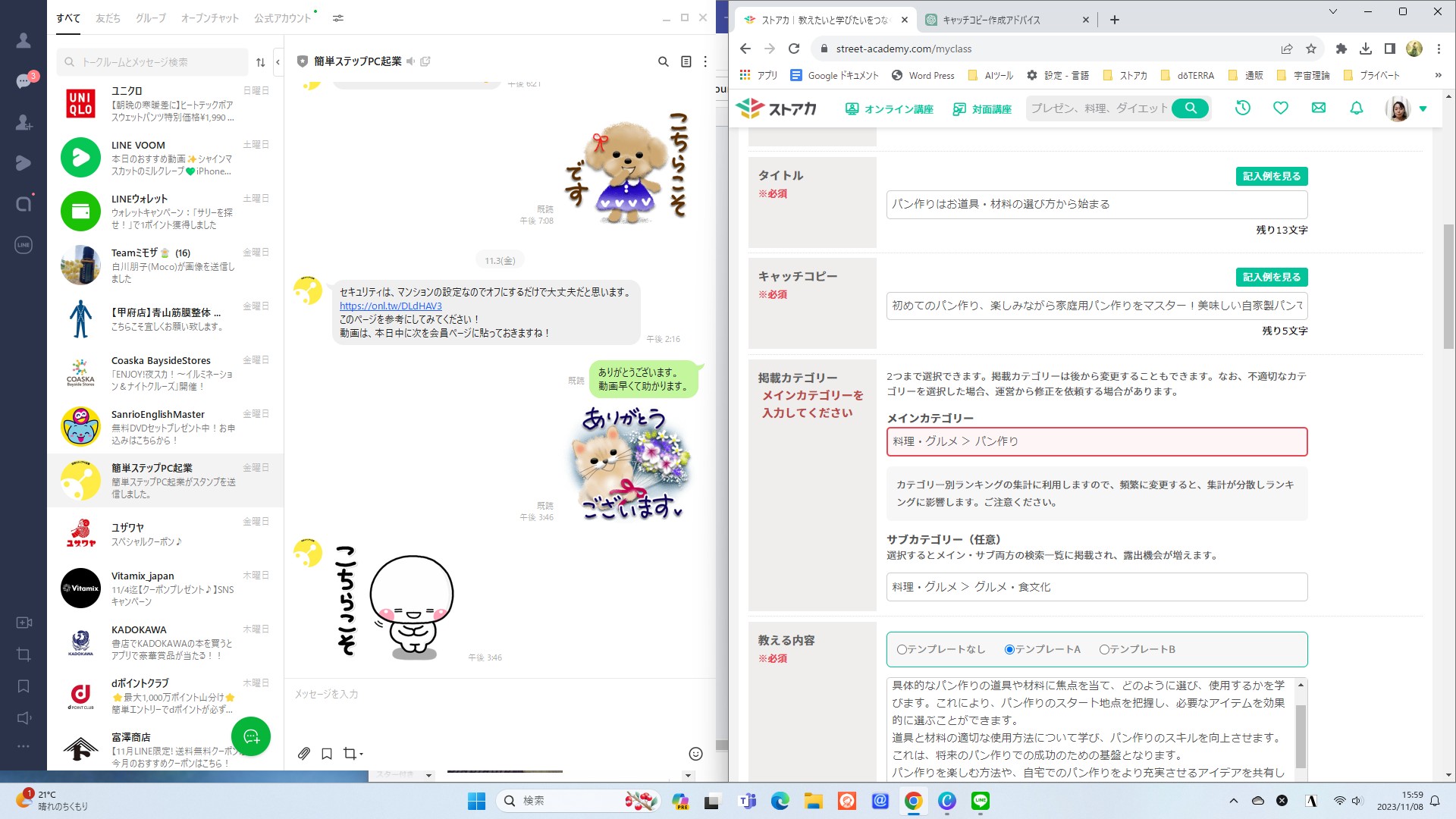Reload the Stoaca page

[x=794, y=49]
